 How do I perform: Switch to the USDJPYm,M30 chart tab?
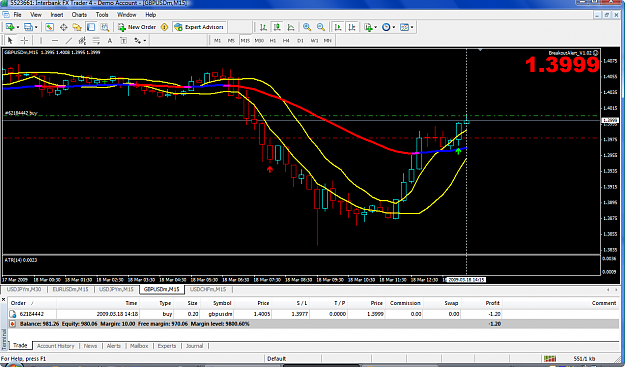pos(24,289)
